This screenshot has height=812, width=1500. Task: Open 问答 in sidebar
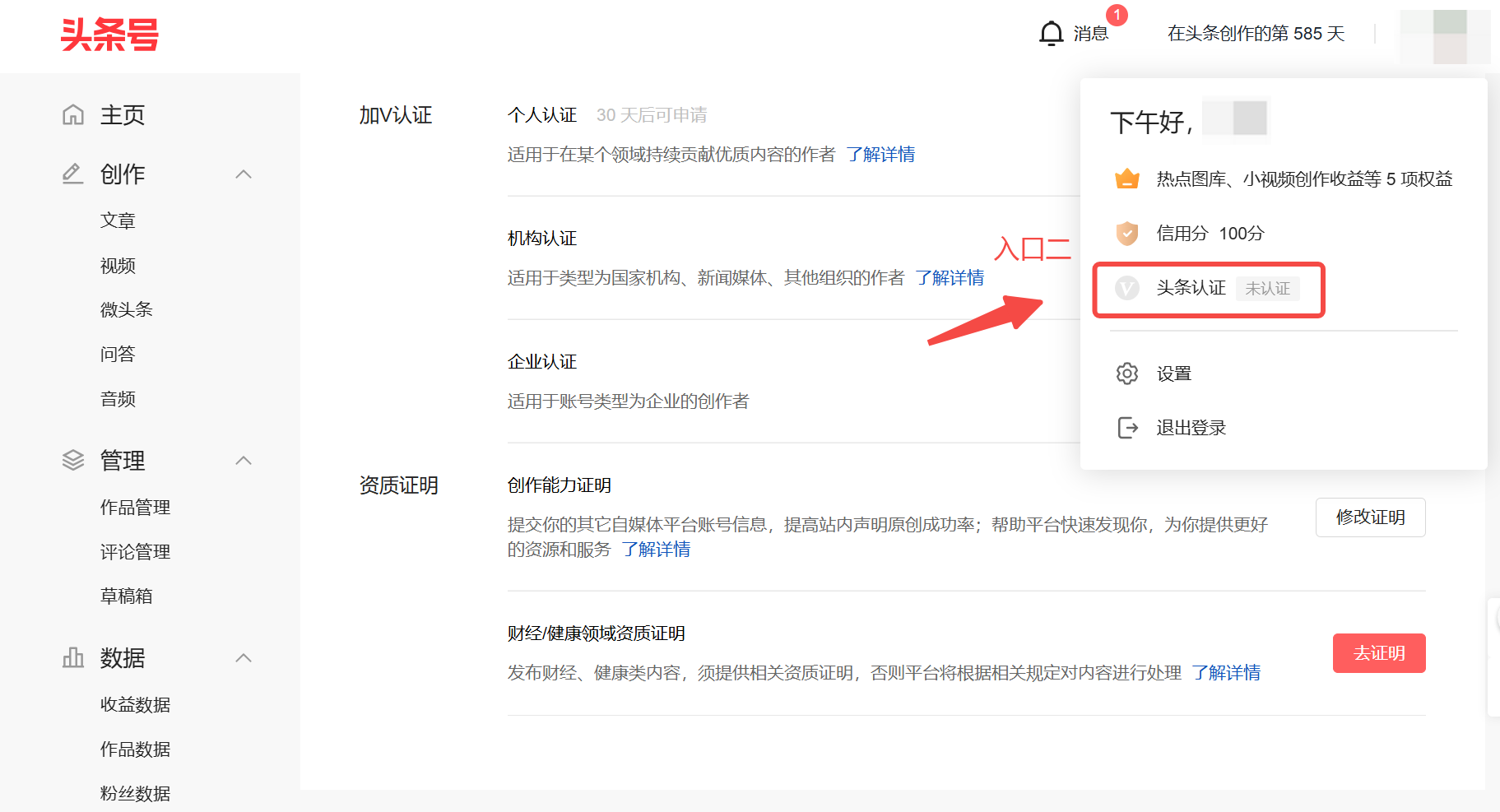click(x=118, y=354)
